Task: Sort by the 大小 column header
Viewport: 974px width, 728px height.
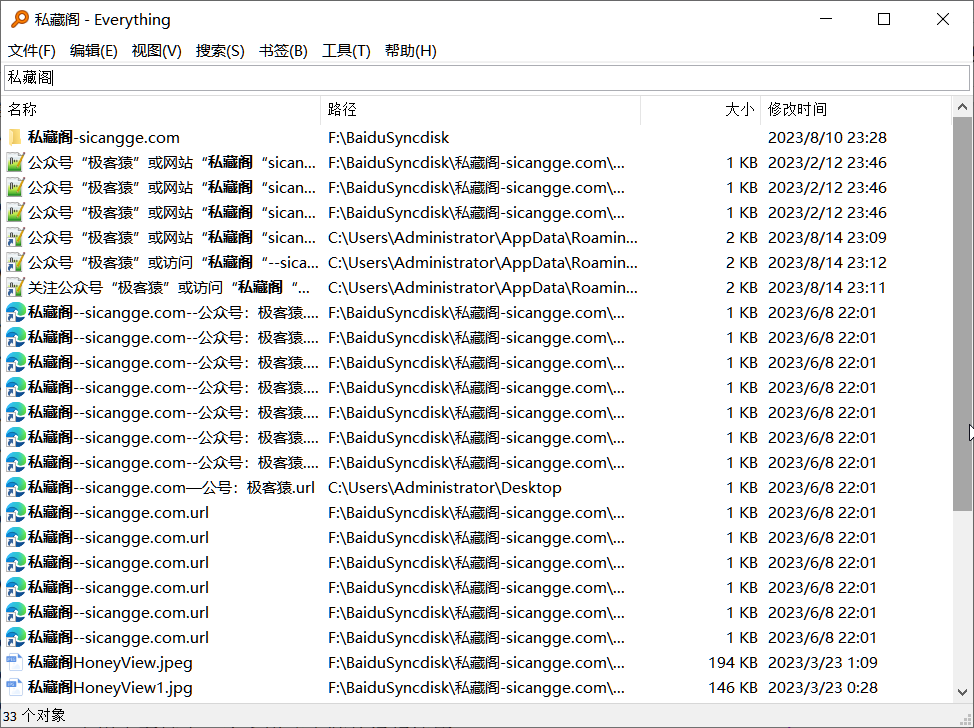Action: pos(700,109)
